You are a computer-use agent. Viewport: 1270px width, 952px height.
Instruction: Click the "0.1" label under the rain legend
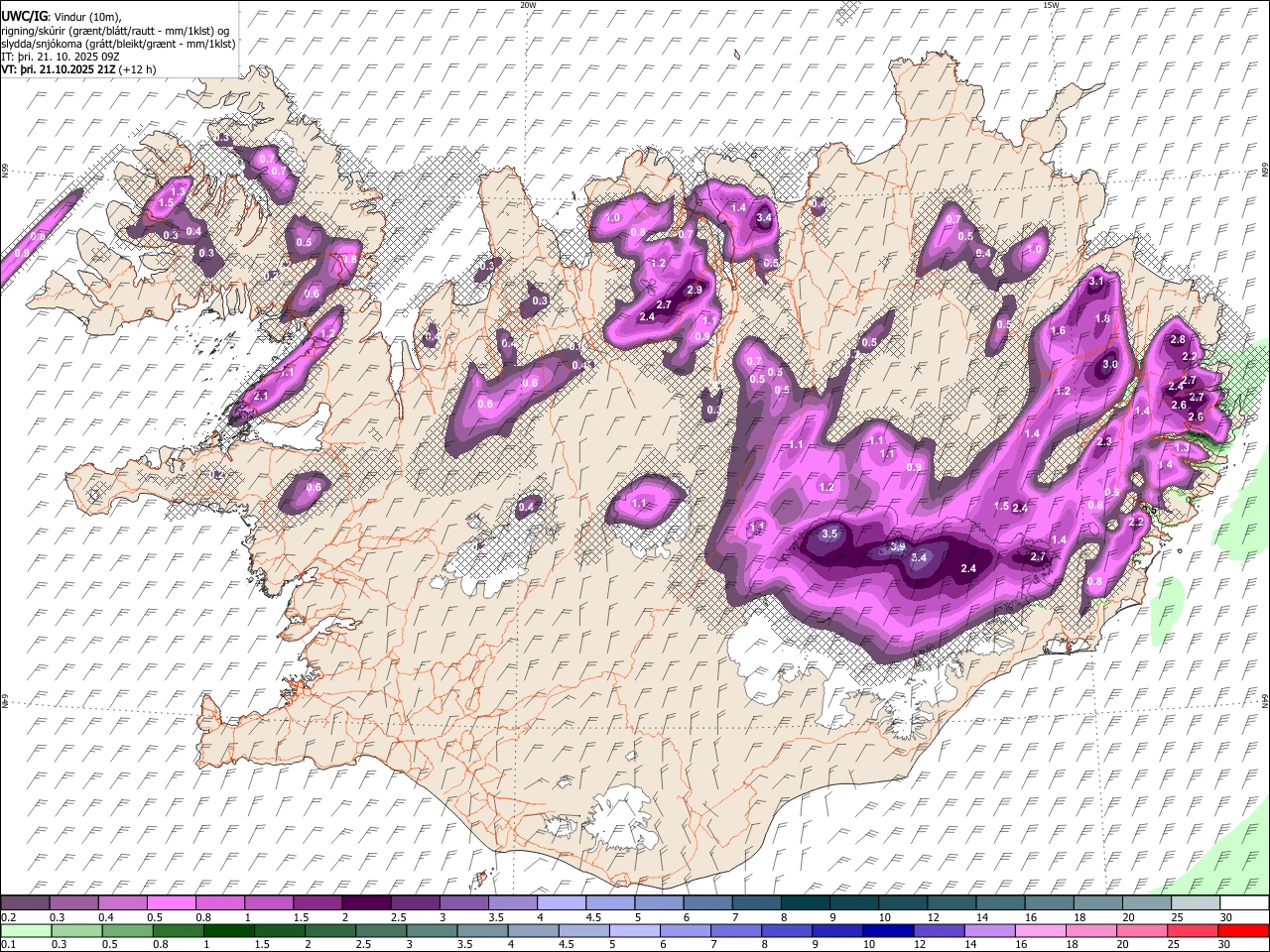9,944
